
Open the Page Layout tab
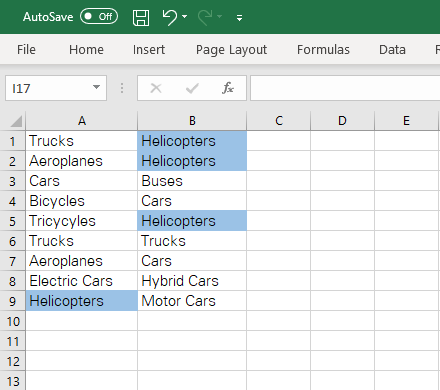[231, 50]
